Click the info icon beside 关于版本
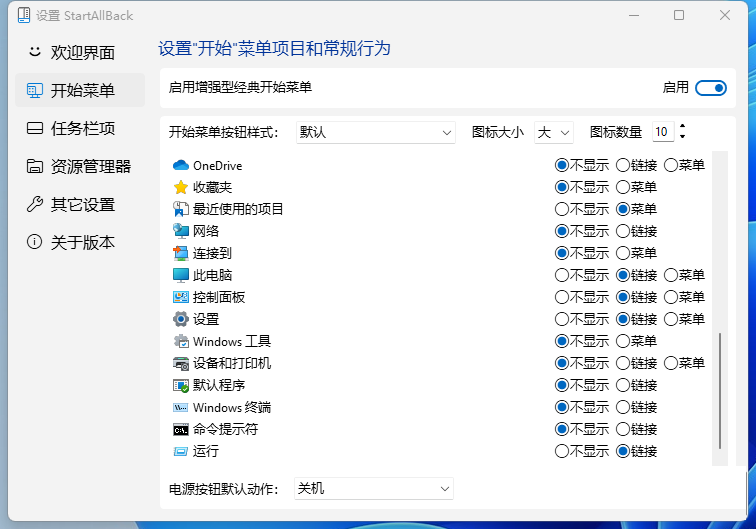 point(35,242)
